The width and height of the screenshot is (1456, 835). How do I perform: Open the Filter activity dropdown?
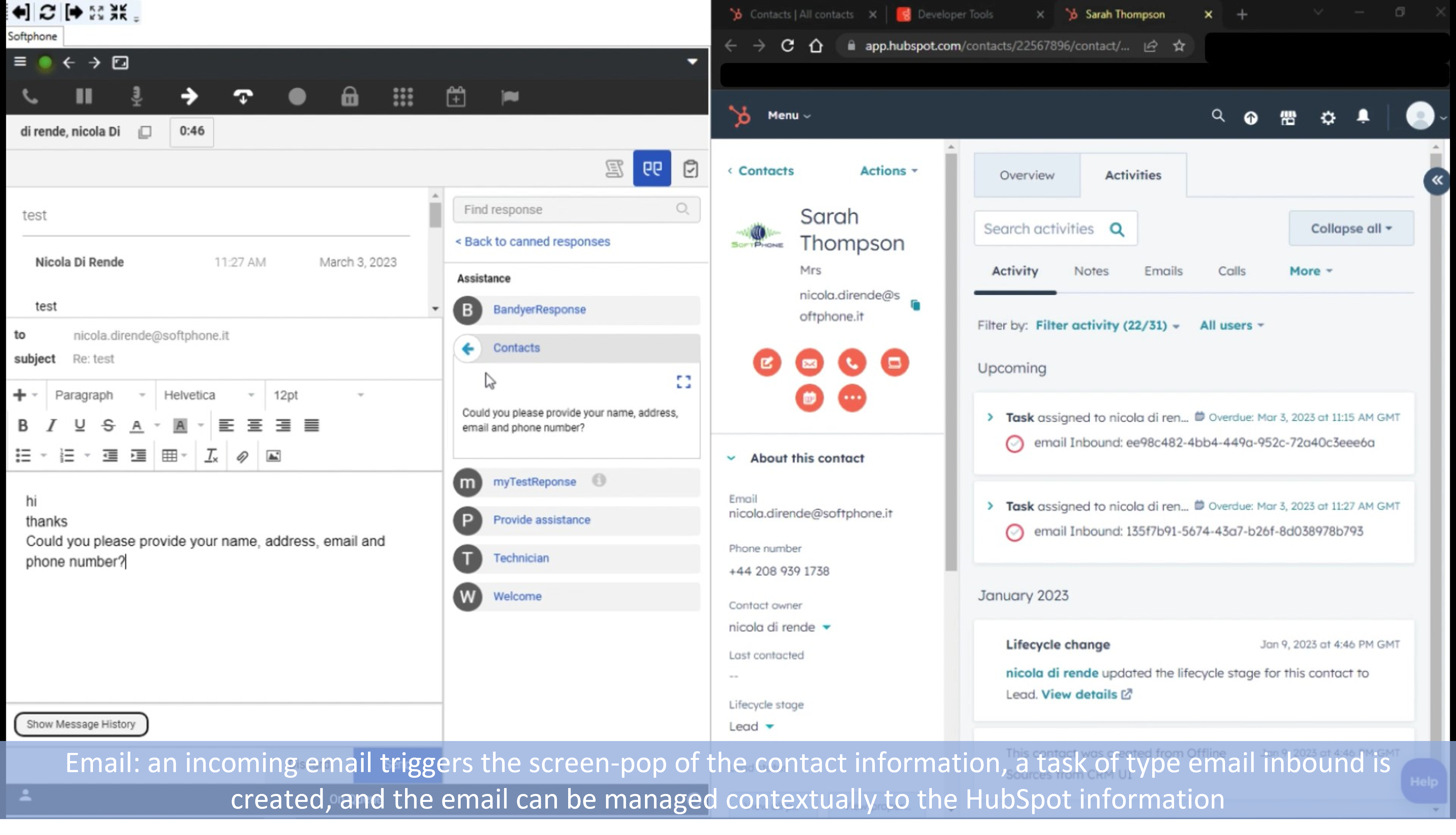point(1107,325)
